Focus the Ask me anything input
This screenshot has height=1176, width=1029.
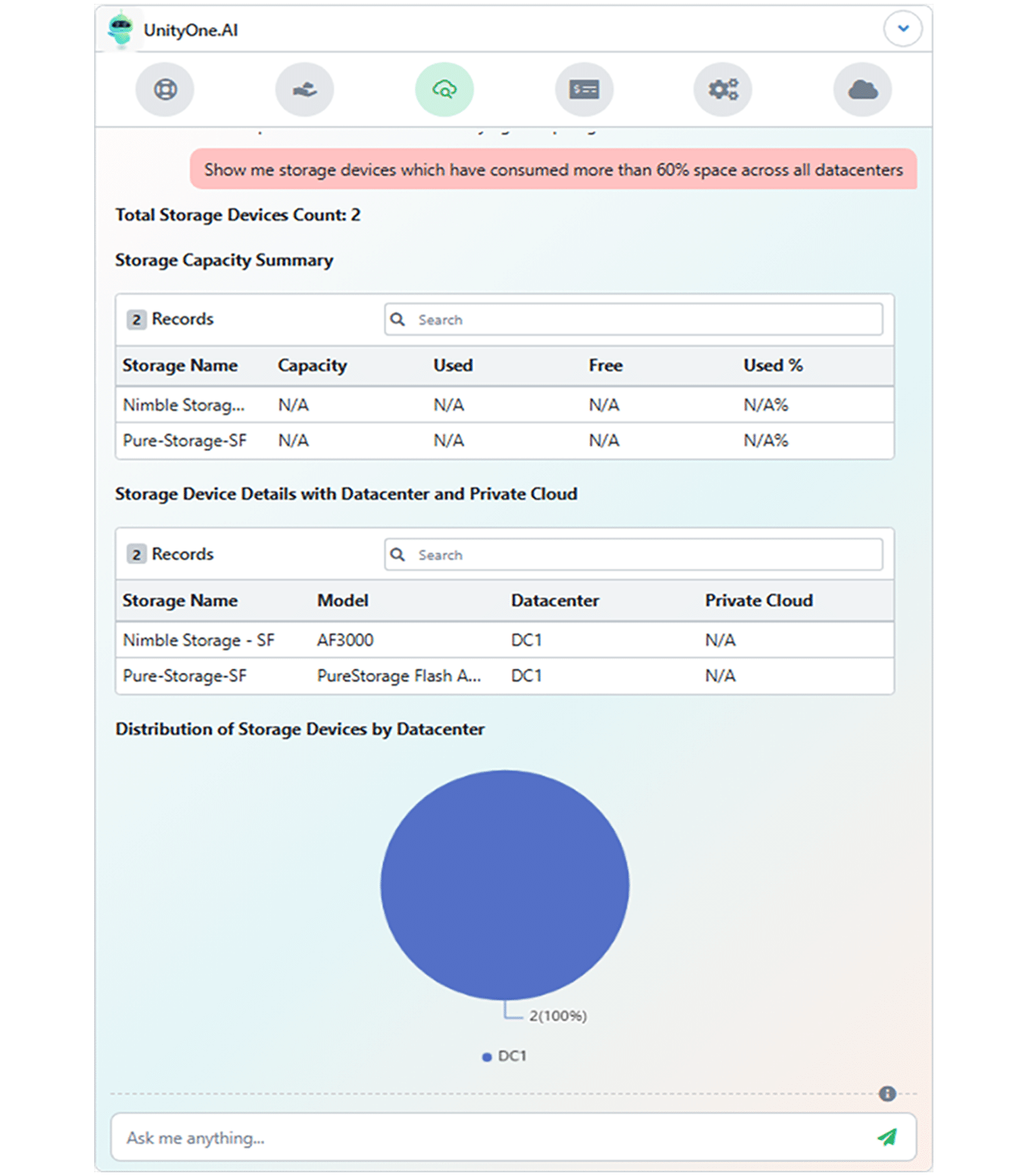pos(492,1138)
